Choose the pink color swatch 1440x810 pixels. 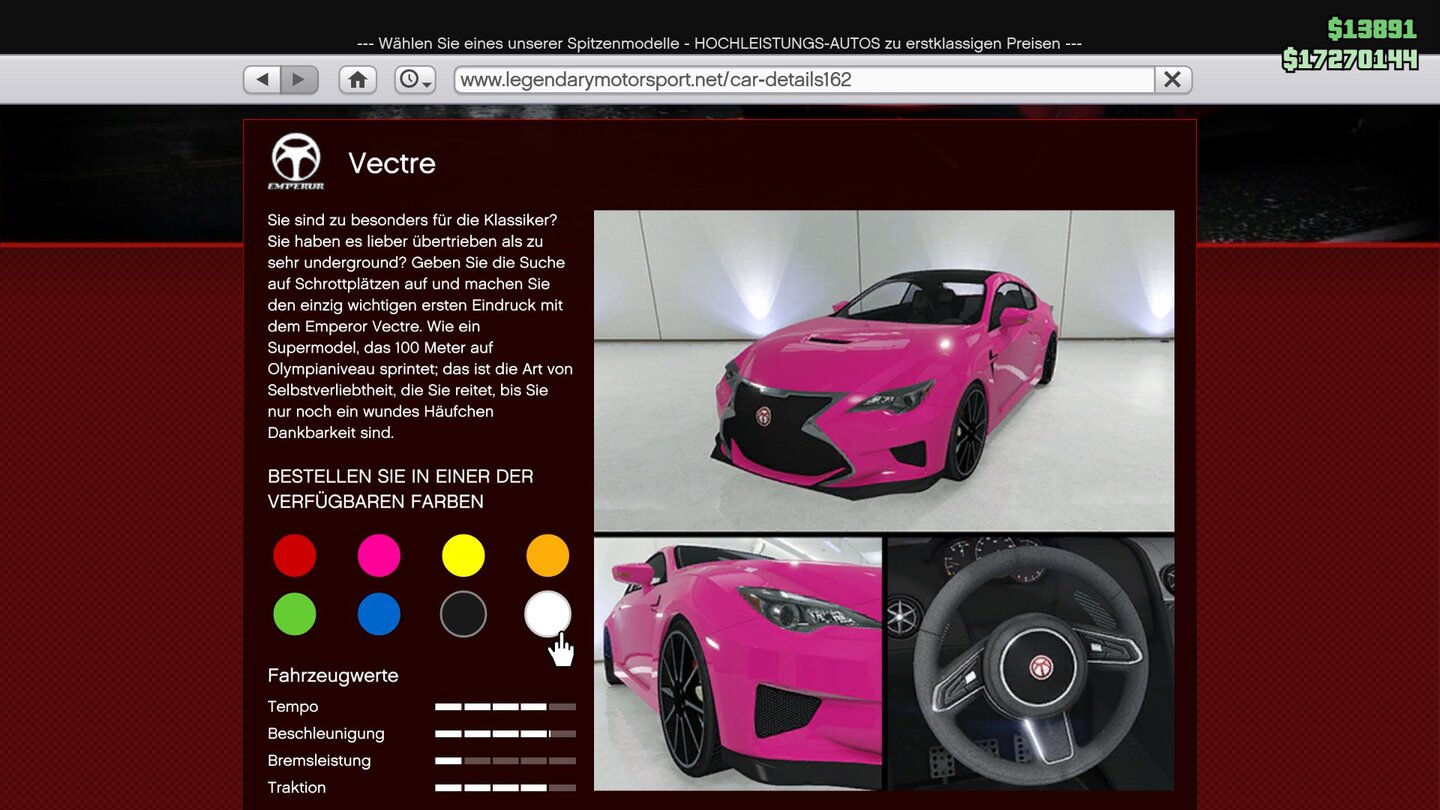pos(379,556)
